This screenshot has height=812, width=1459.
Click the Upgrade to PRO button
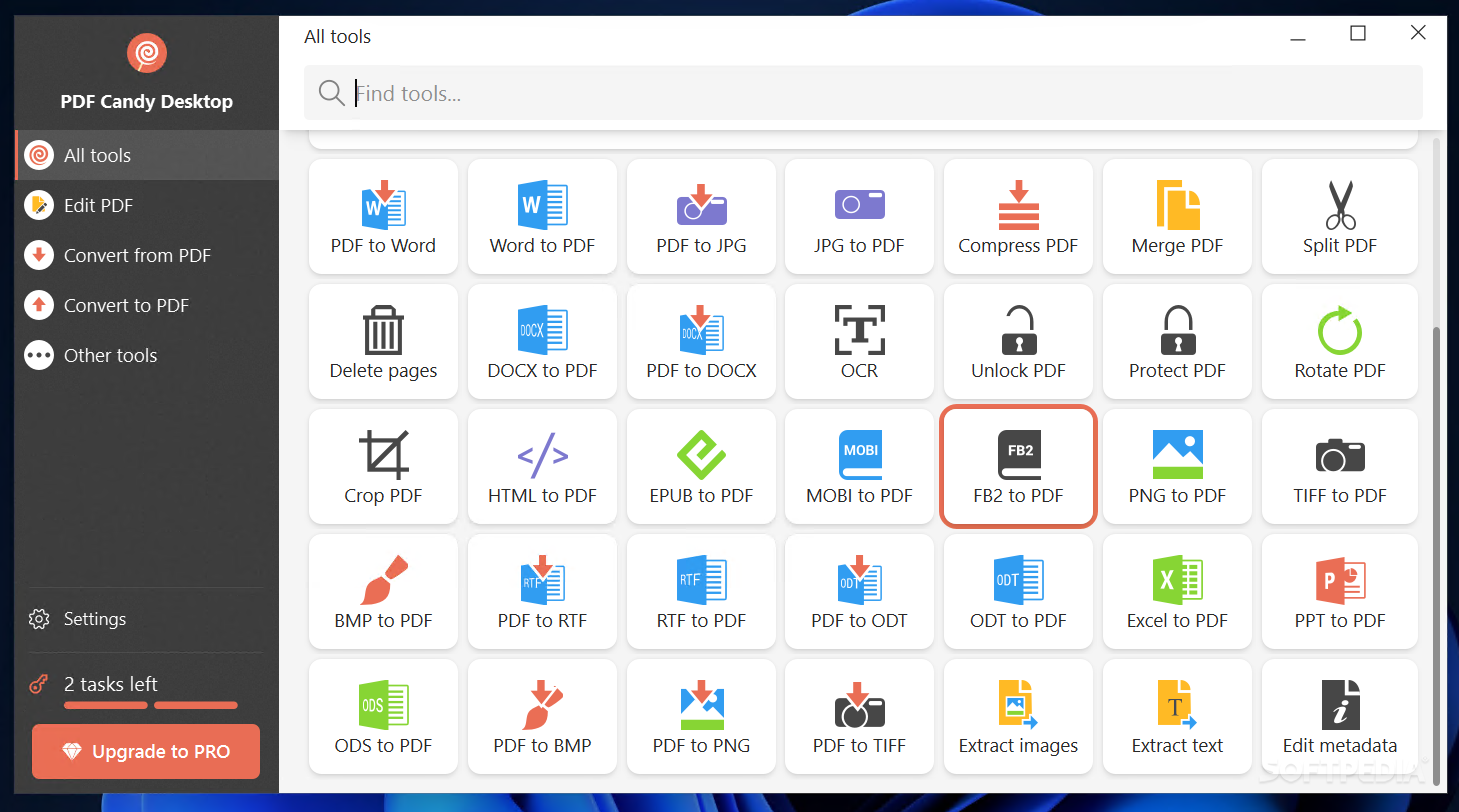(x=145, y=751)
